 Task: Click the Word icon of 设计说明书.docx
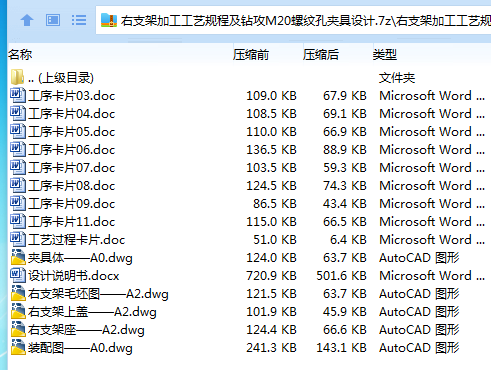(x=18, y=275)
